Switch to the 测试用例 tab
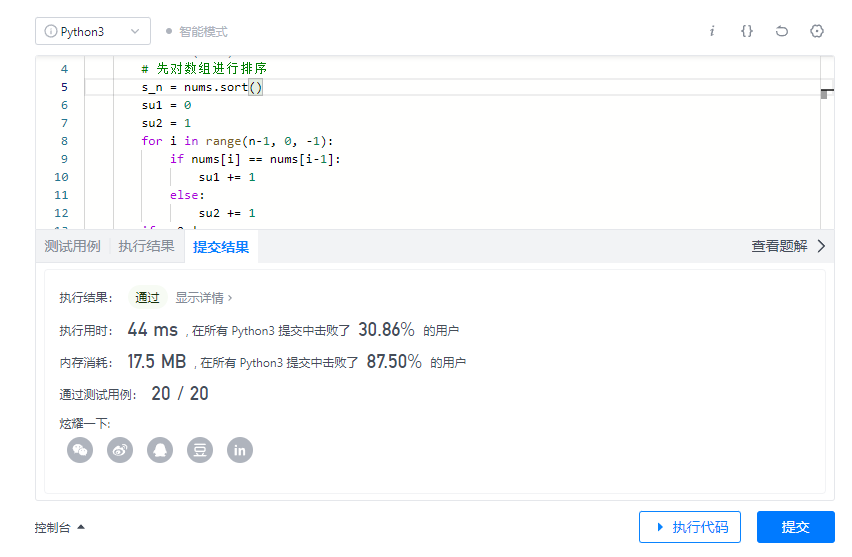Image resolution: width=852 pixels, height=557 pixels. (72, 246)
